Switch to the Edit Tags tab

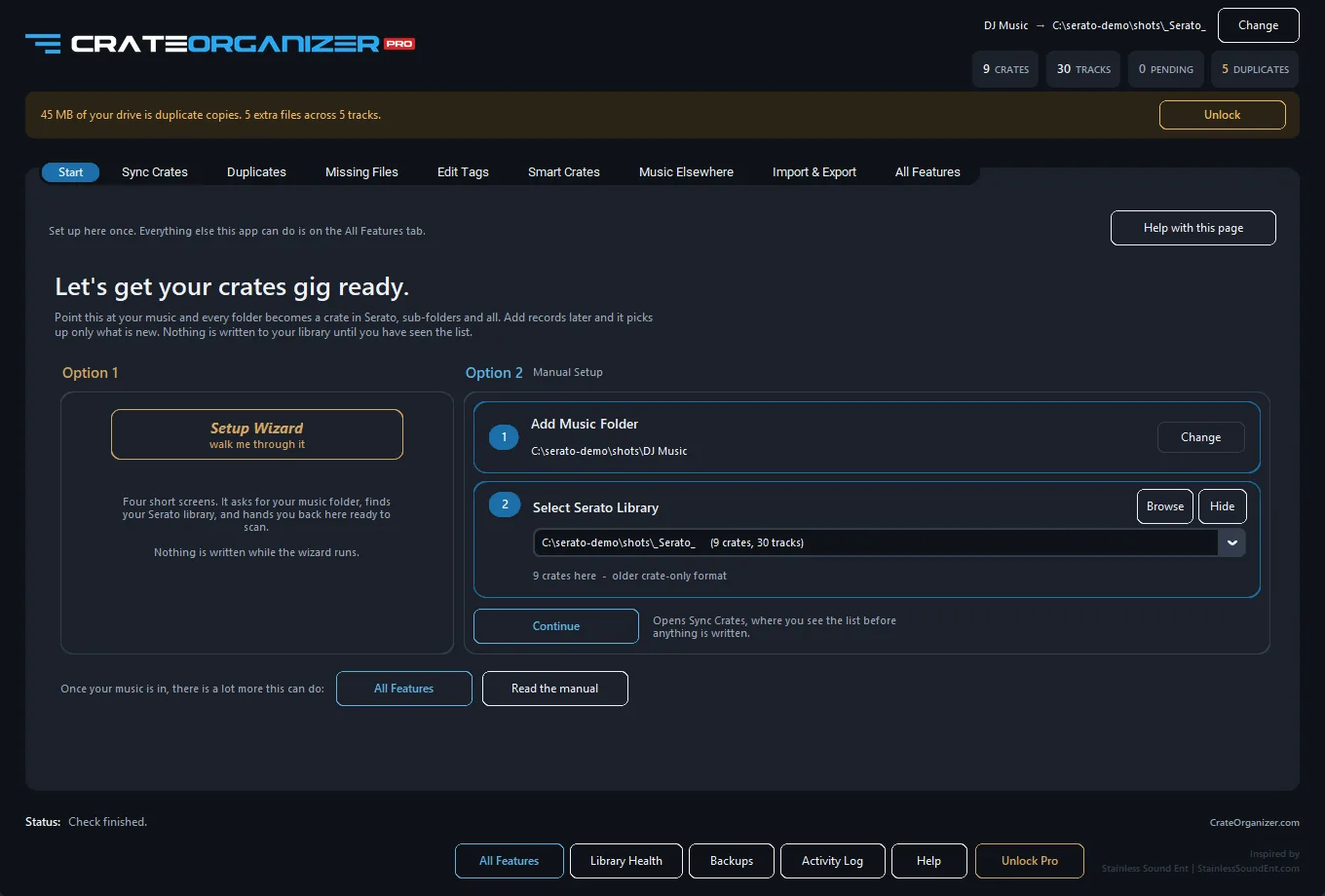pos(463,172)
